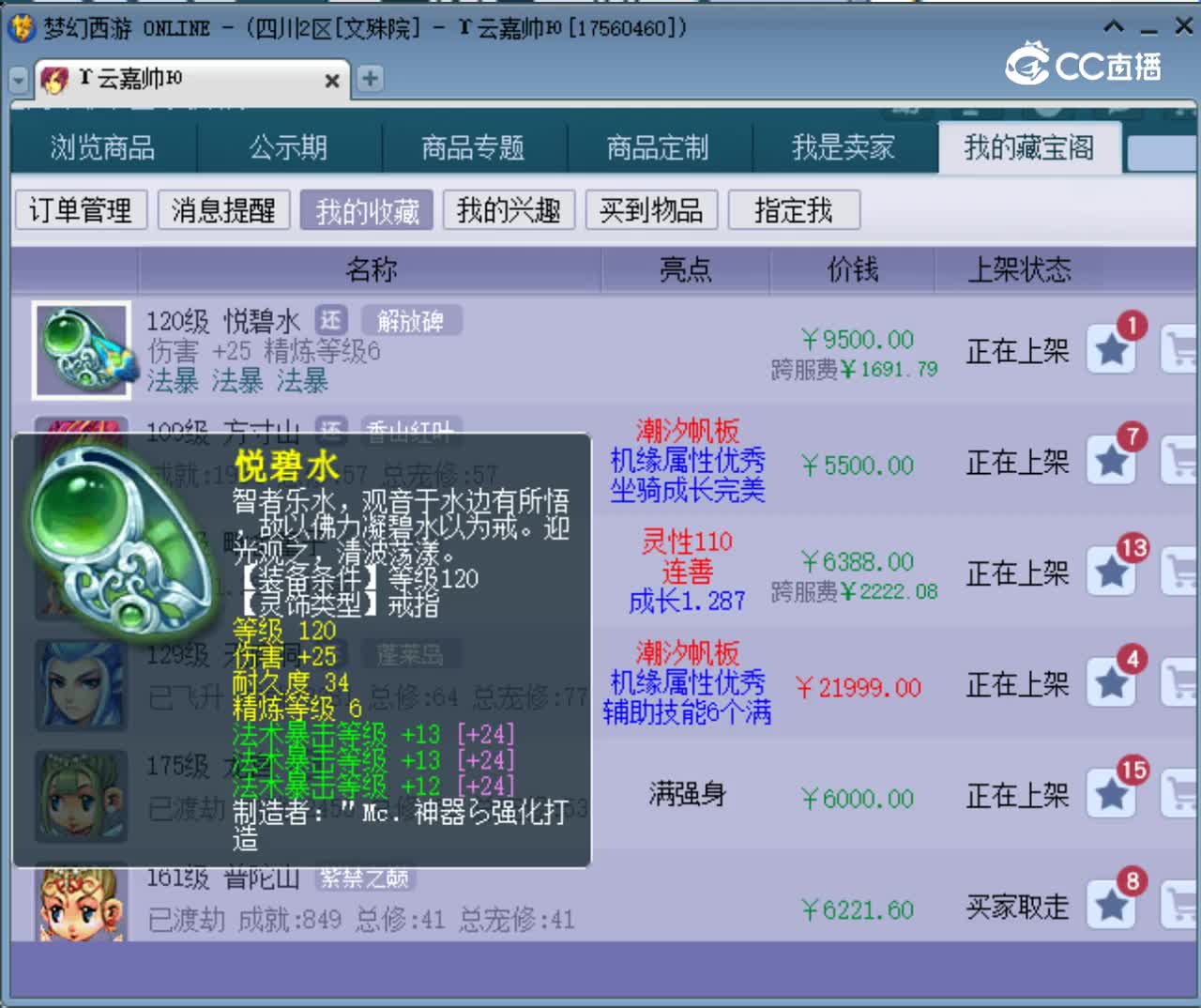This screenshot has width=1201, height=1008.
Task: Toggle favorite star for the ¥6000.00 item
Action: [1112, 794]
